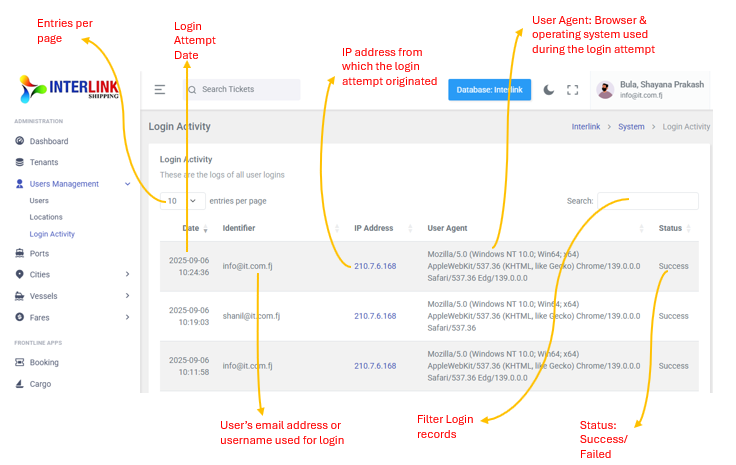The image size is (736, 465).
Task: Sort by the IP Address column
Action: coord(373,228)
